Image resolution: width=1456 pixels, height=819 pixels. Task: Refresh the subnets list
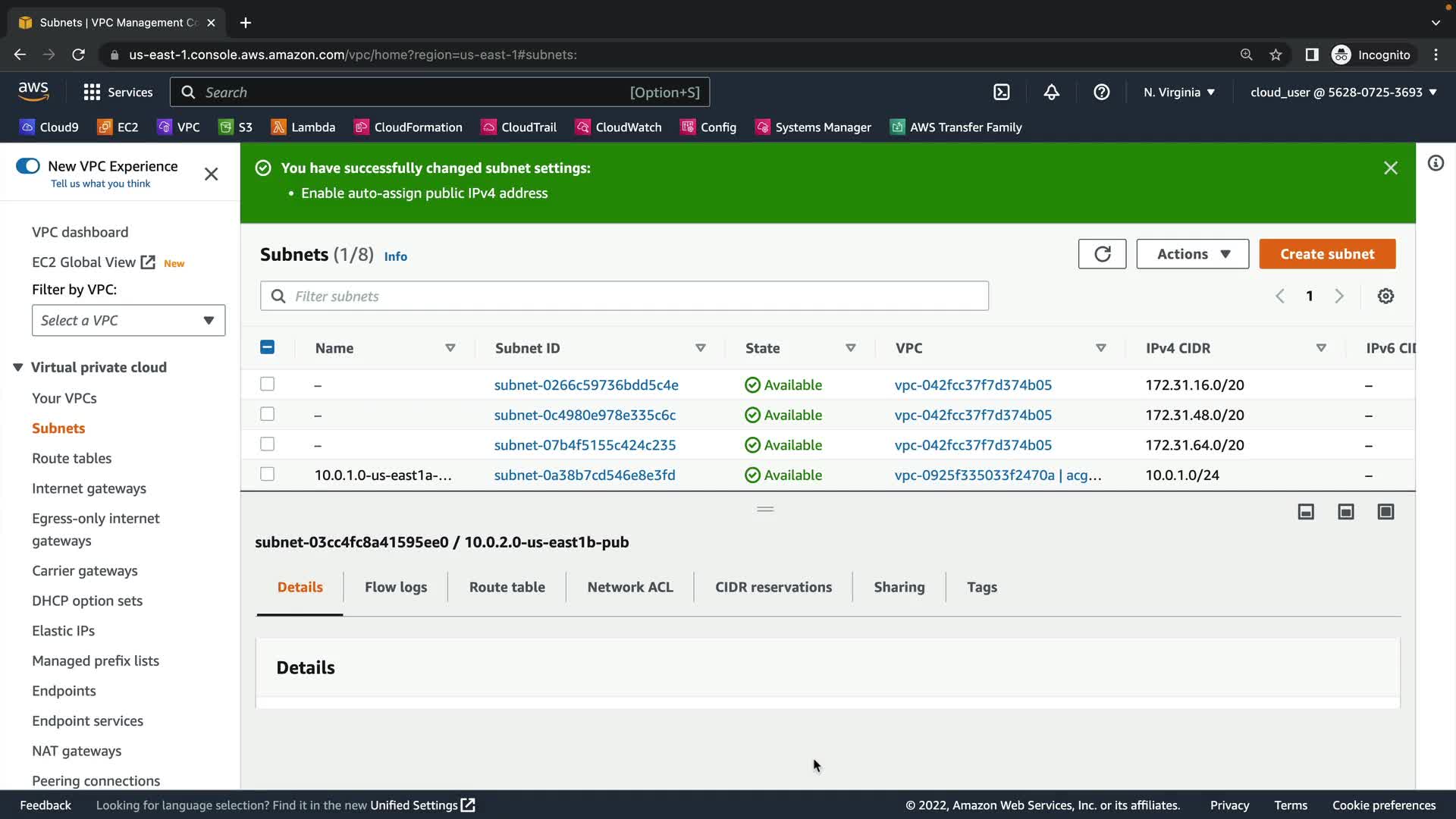(1102, 254)
